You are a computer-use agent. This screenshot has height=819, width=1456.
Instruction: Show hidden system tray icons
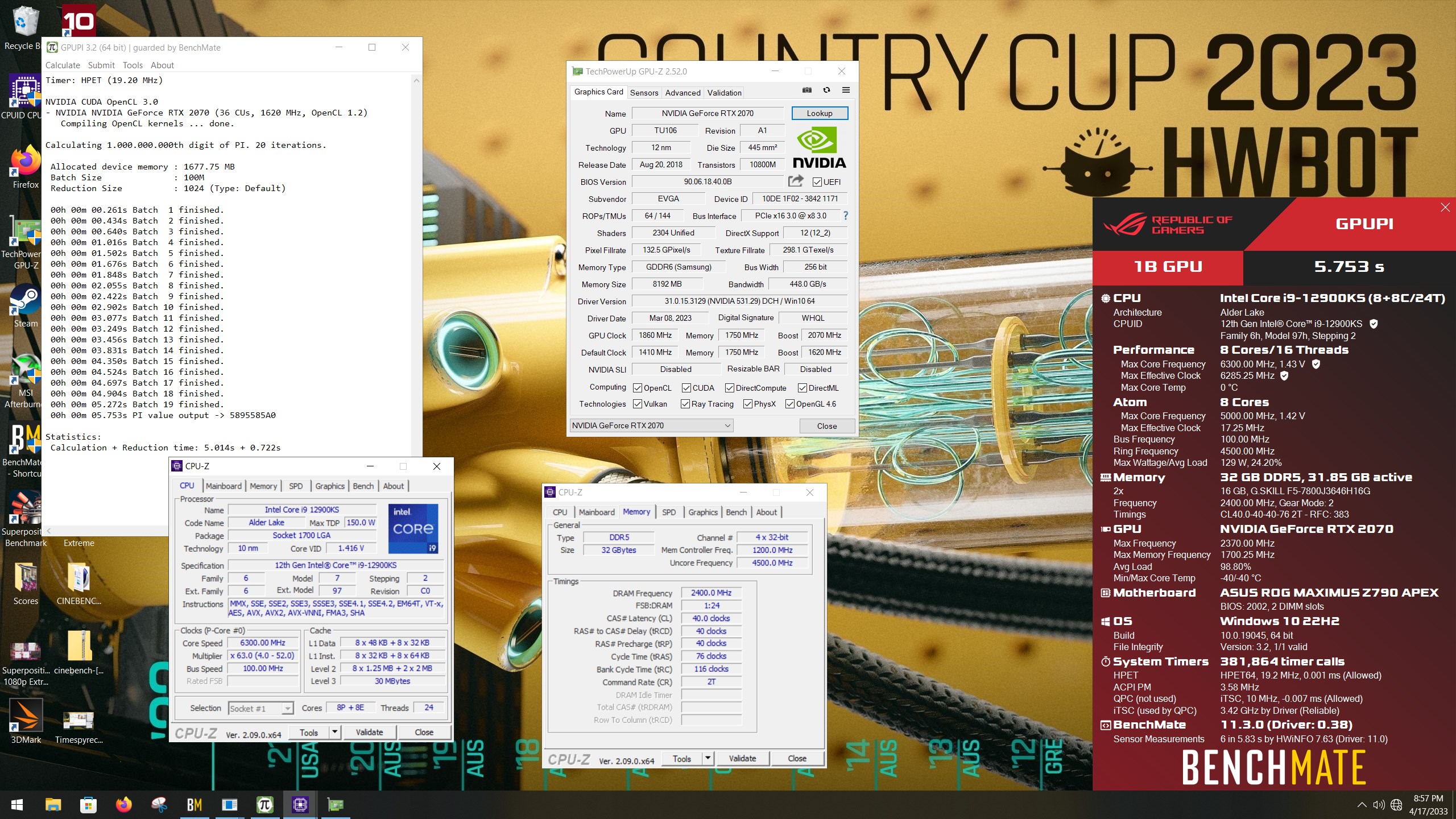point(1362,805)
